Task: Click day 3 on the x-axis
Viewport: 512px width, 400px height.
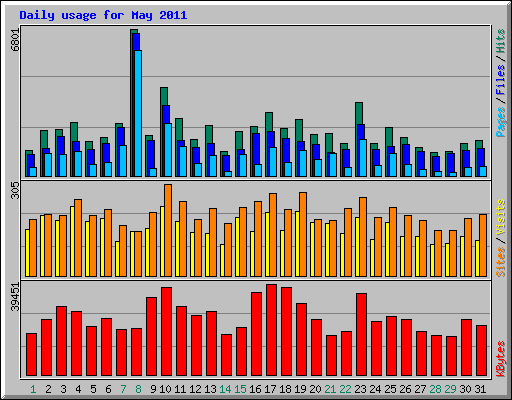Action: (x=63, y=389)
